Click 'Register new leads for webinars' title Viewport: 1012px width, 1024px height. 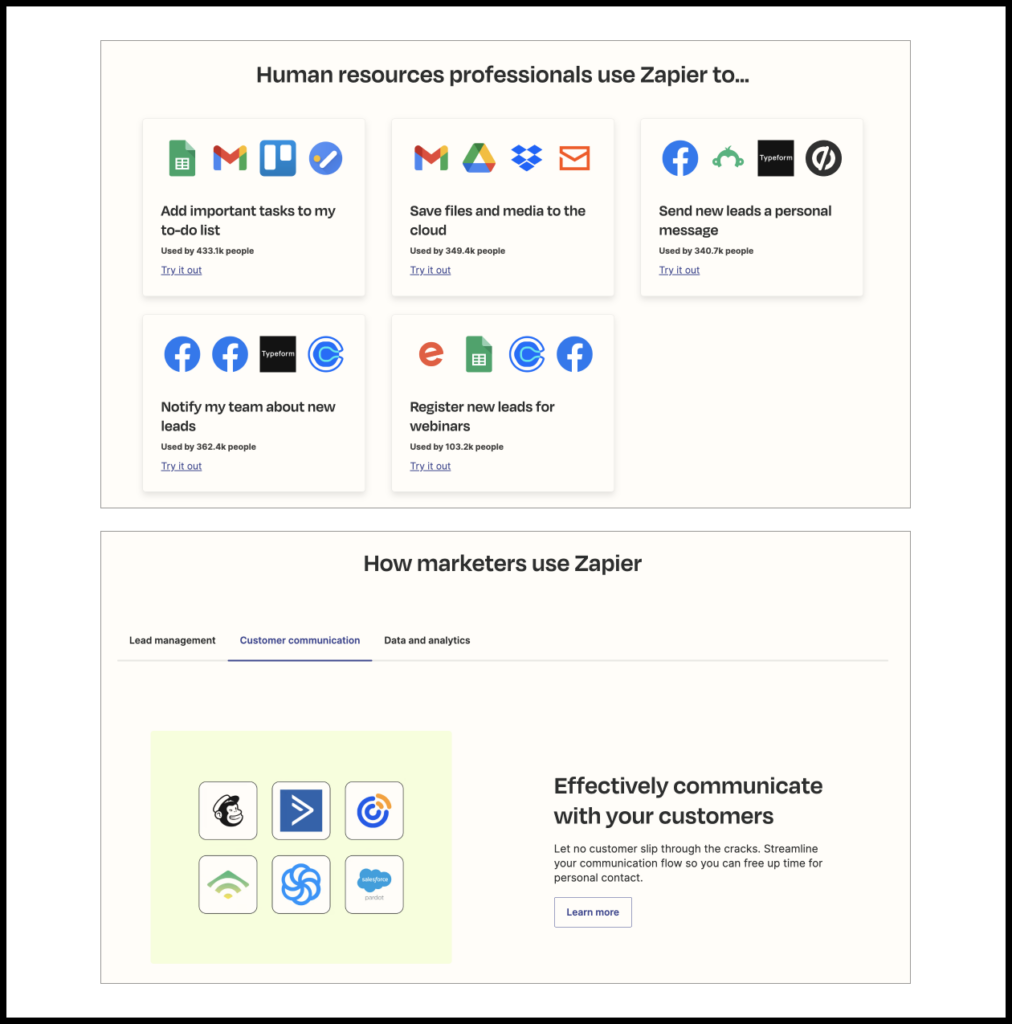(x=482, y=417)
